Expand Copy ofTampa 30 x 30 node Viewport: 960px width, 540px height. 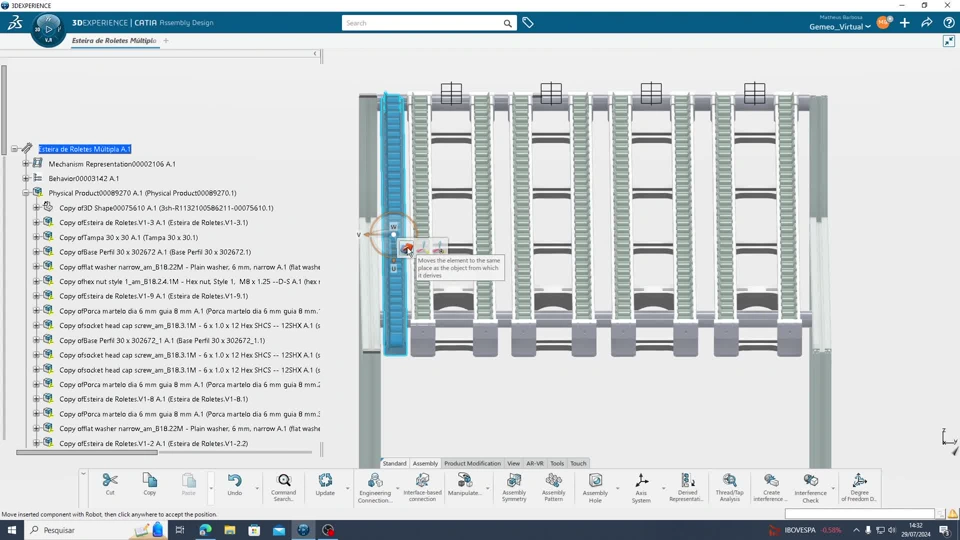tap(37, 237)
